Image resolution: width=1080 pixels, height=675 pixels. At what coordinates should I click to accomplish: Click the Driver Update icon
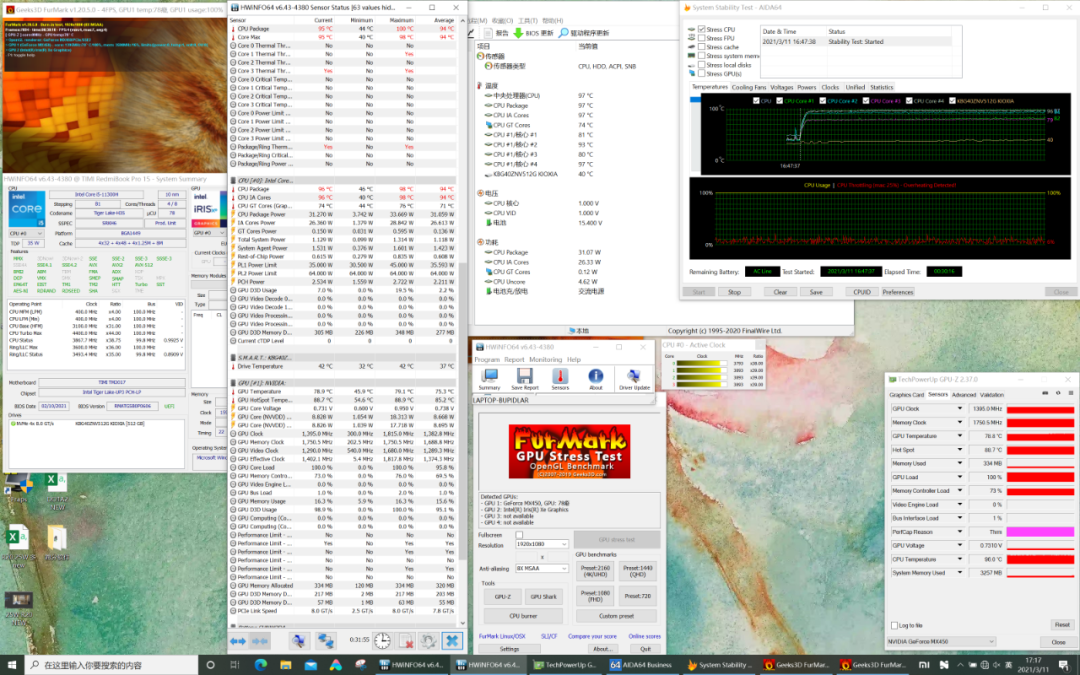point(634,377)
